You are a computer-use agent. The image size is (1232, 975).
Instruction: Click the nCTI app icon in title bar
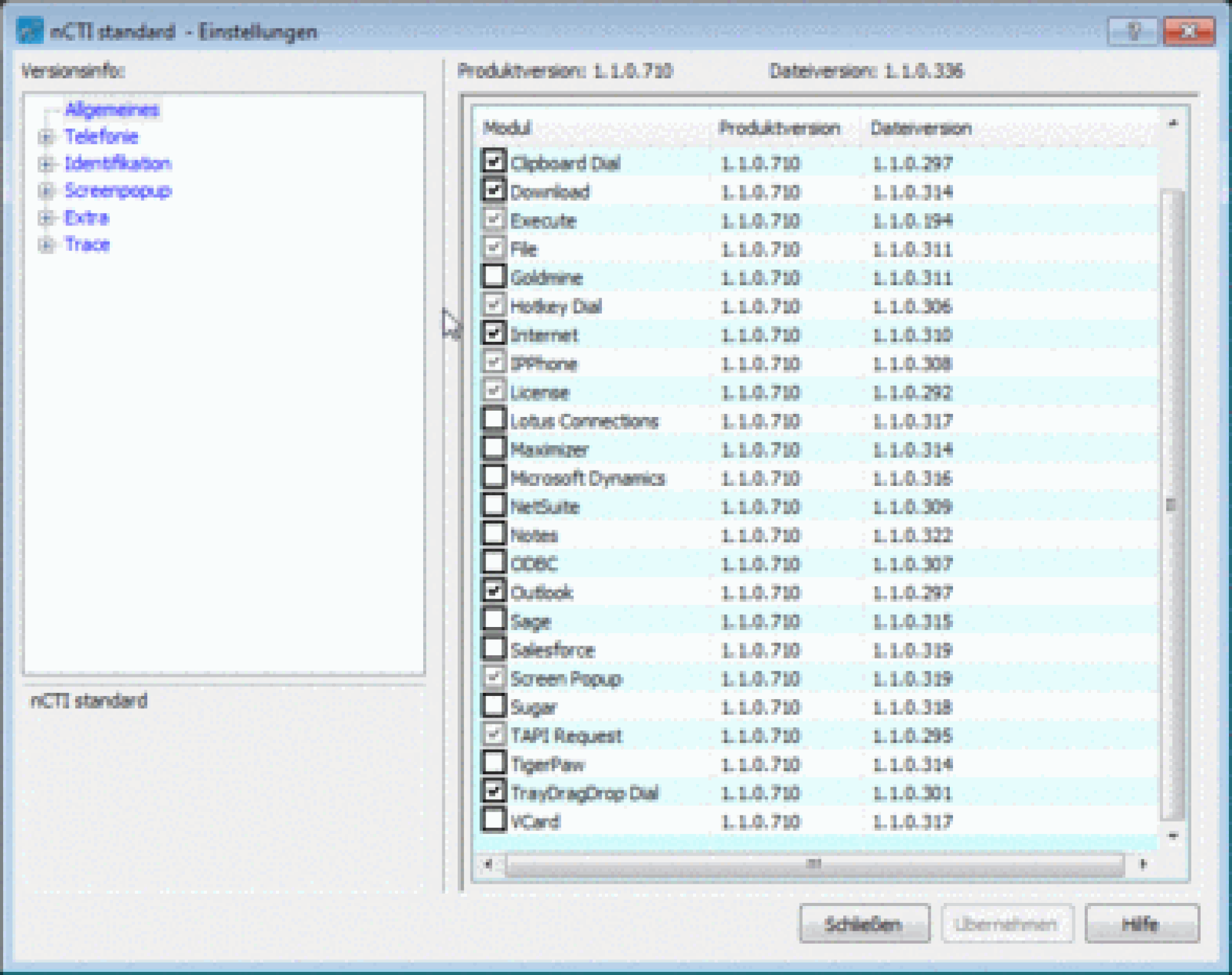click(x=29, y=31)
